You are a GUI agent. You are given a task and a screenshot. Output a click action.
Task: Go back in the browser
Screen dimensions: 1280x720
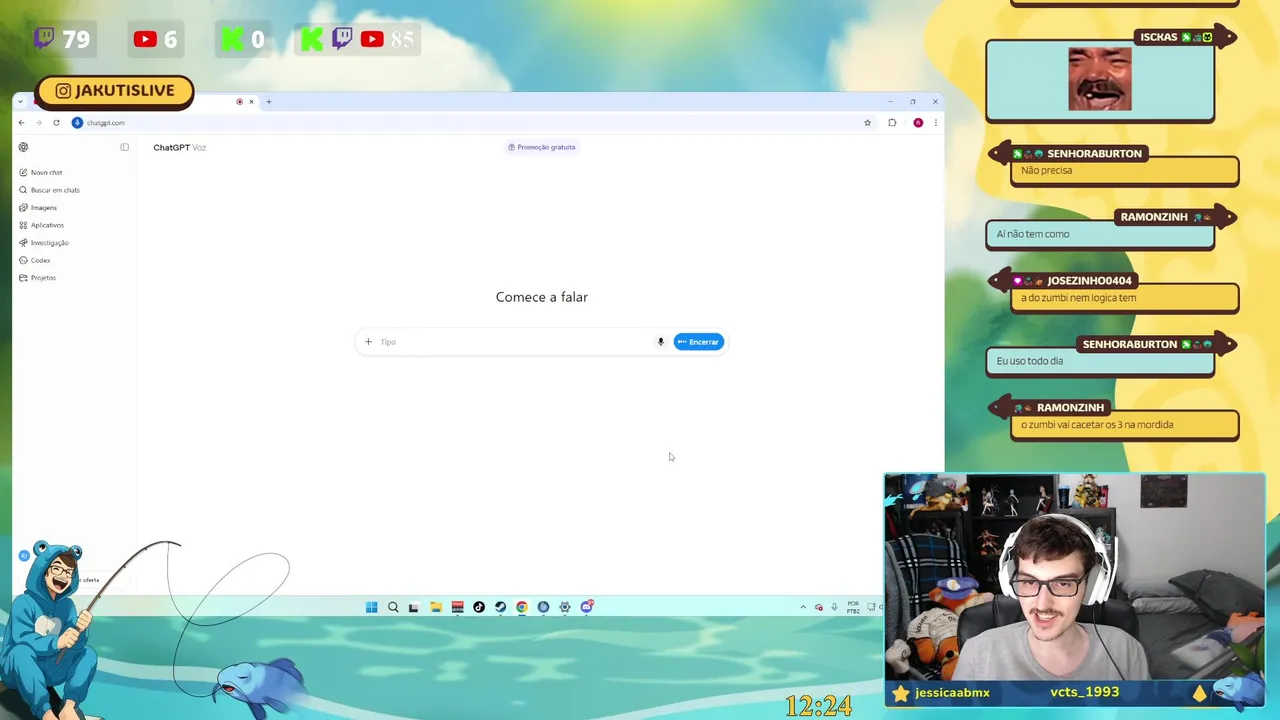[21, 123]
